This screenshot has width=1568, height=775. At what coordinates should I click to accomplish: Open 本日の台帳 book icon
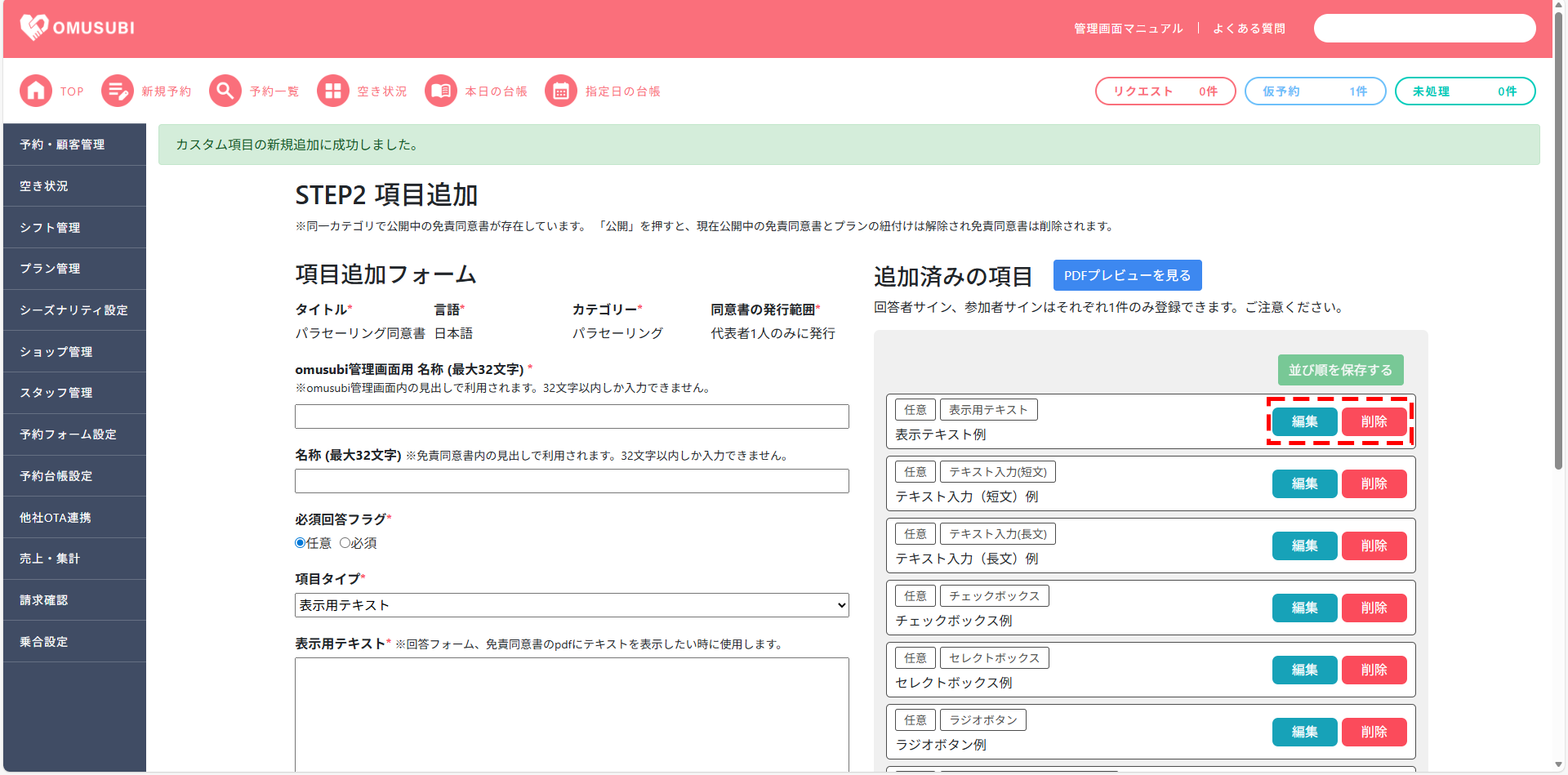point(441,91)
